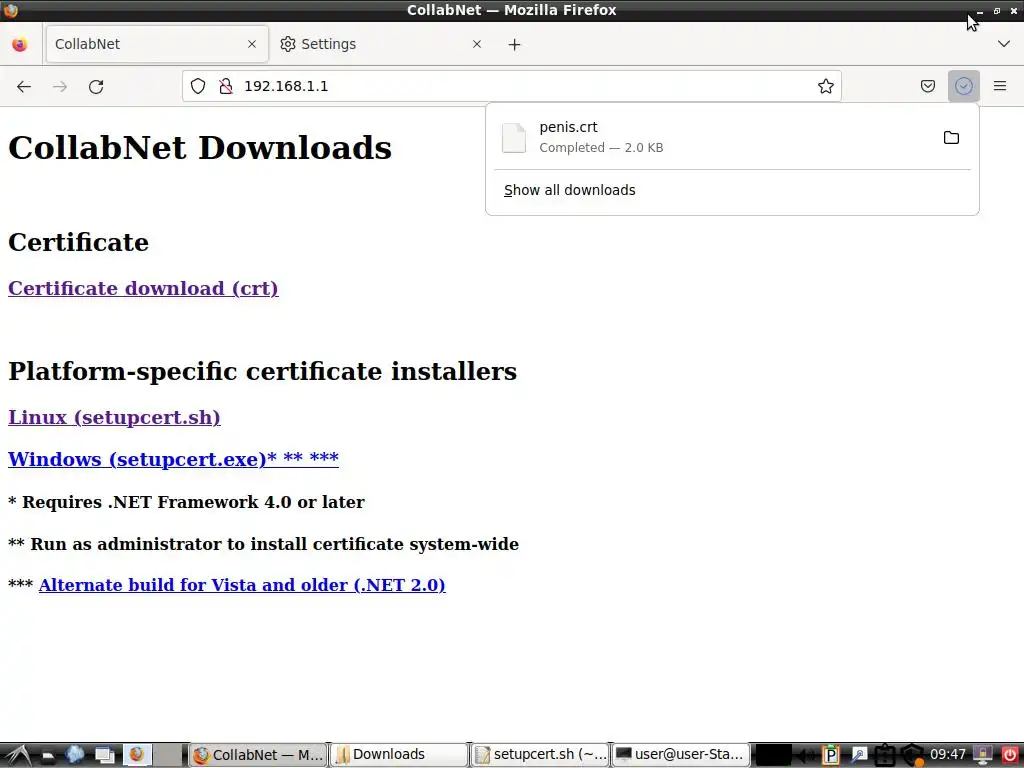Open containing folder for penis.crt

click(951, 138)
